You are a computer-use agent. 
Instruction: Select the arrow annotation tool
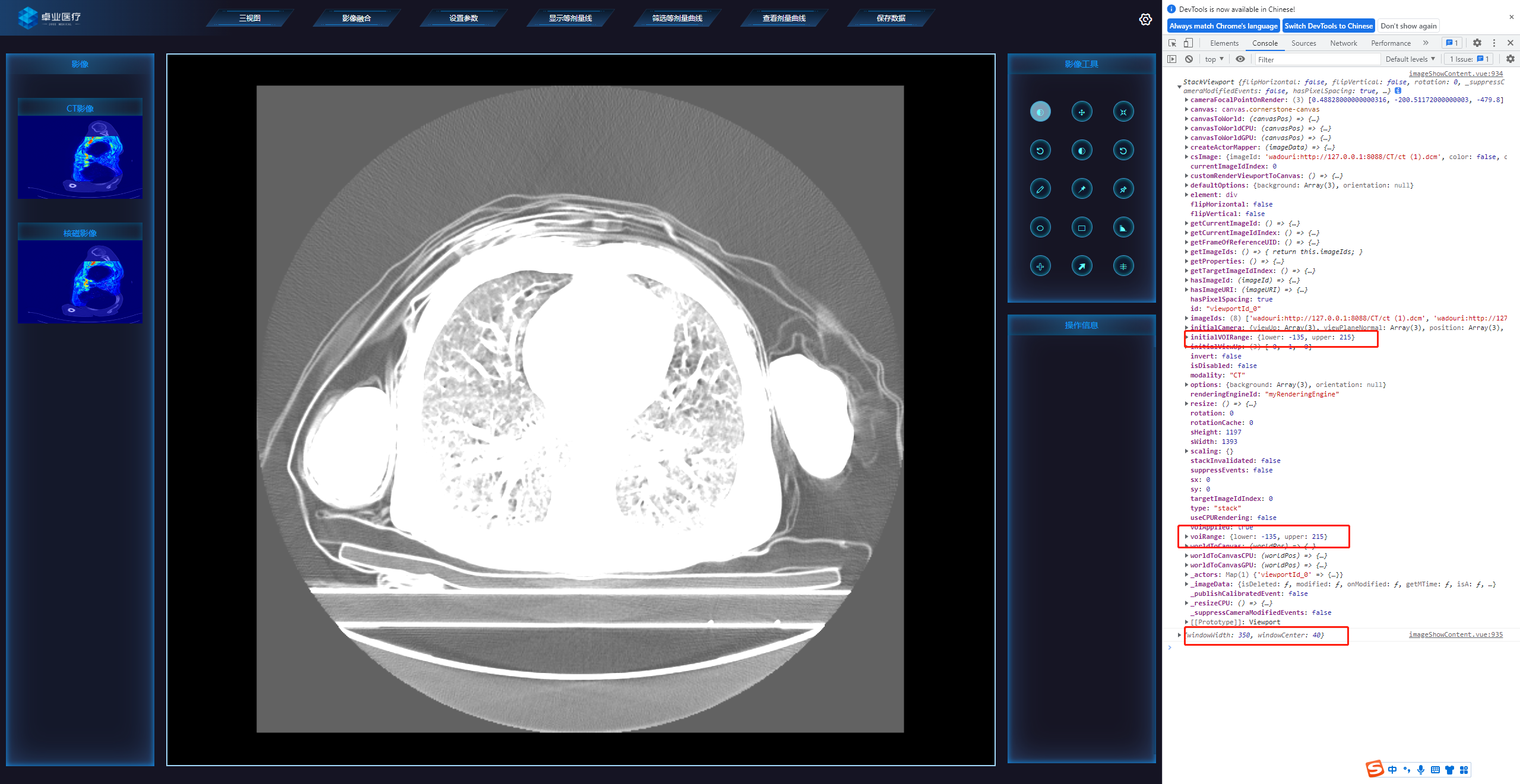(1081, 266)
